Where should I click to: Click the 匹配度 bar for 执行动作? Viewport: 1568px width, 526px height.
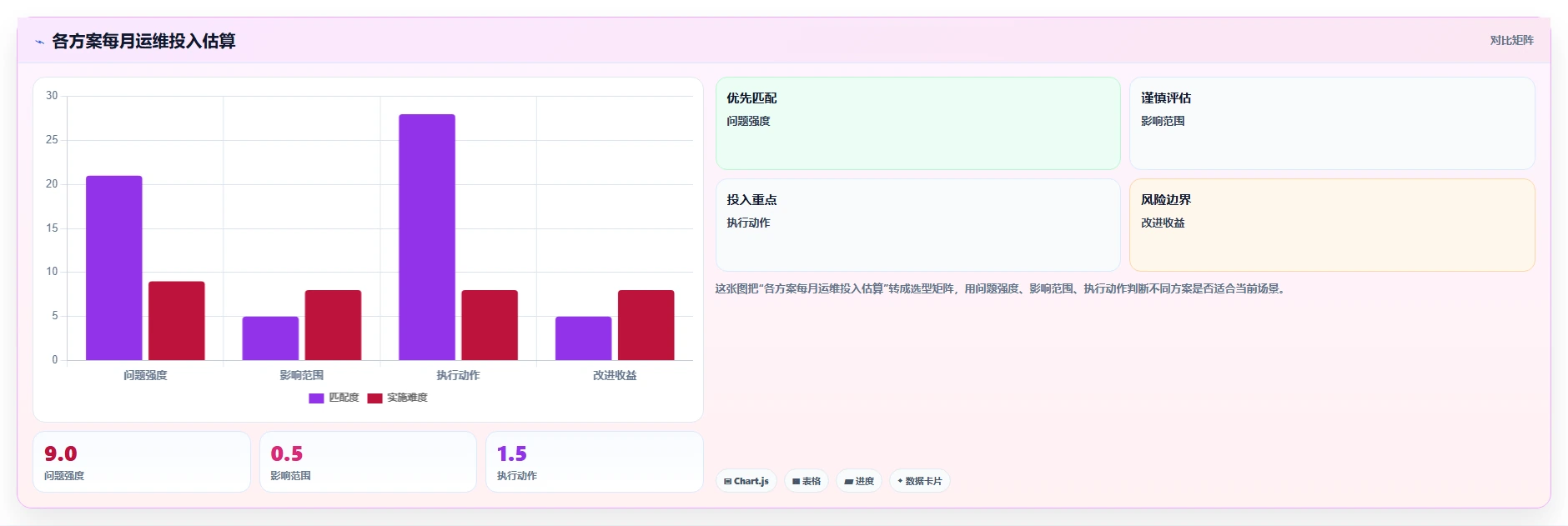click(427, 237)
